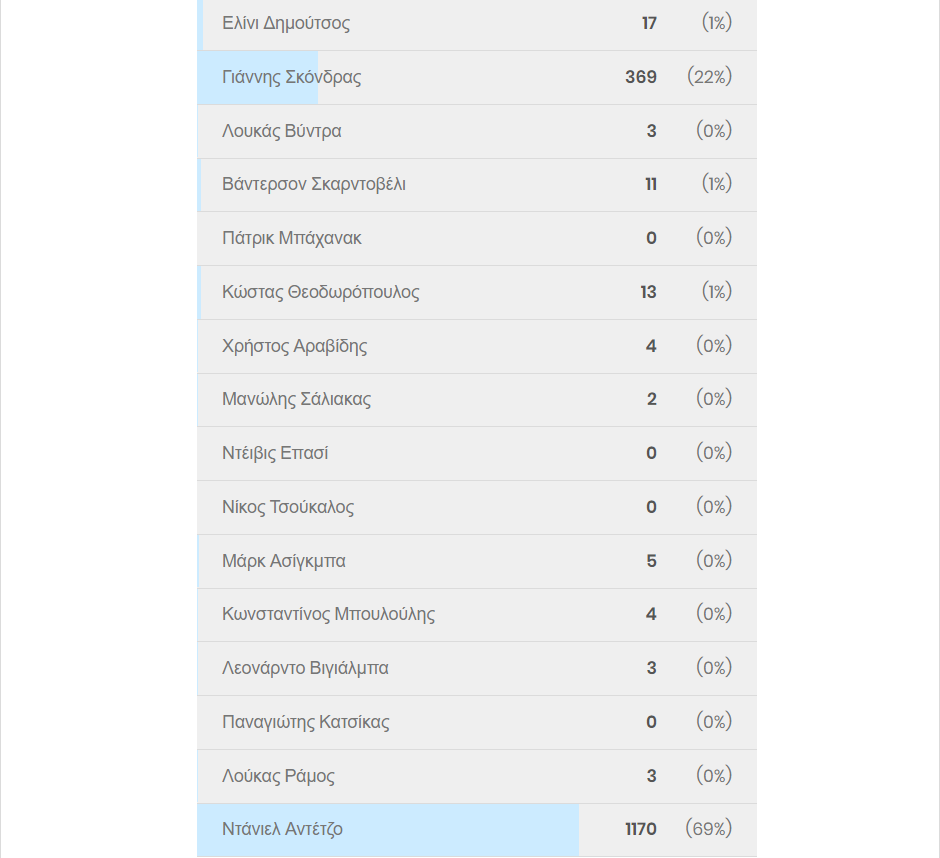Click the 69% percentage for Αντέτζο

[x=709, y=829]
